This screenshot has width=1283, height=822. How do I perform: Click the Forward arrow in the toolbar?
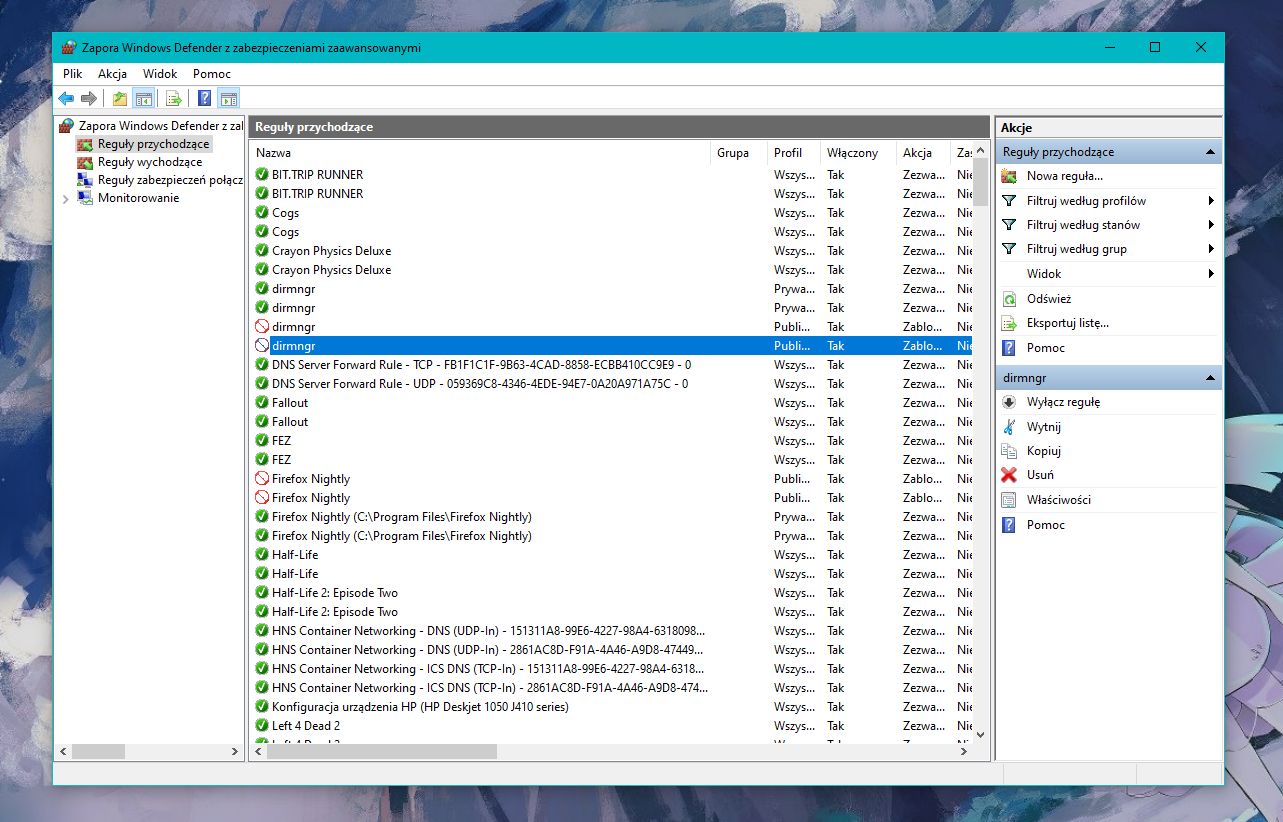89,98
